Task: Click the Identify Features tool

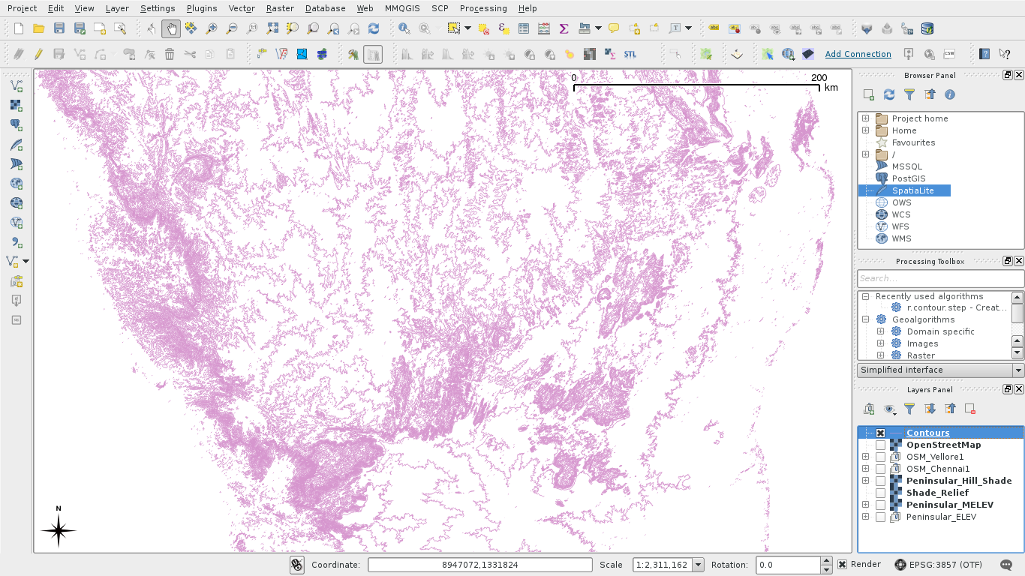Action: (404, 29)
